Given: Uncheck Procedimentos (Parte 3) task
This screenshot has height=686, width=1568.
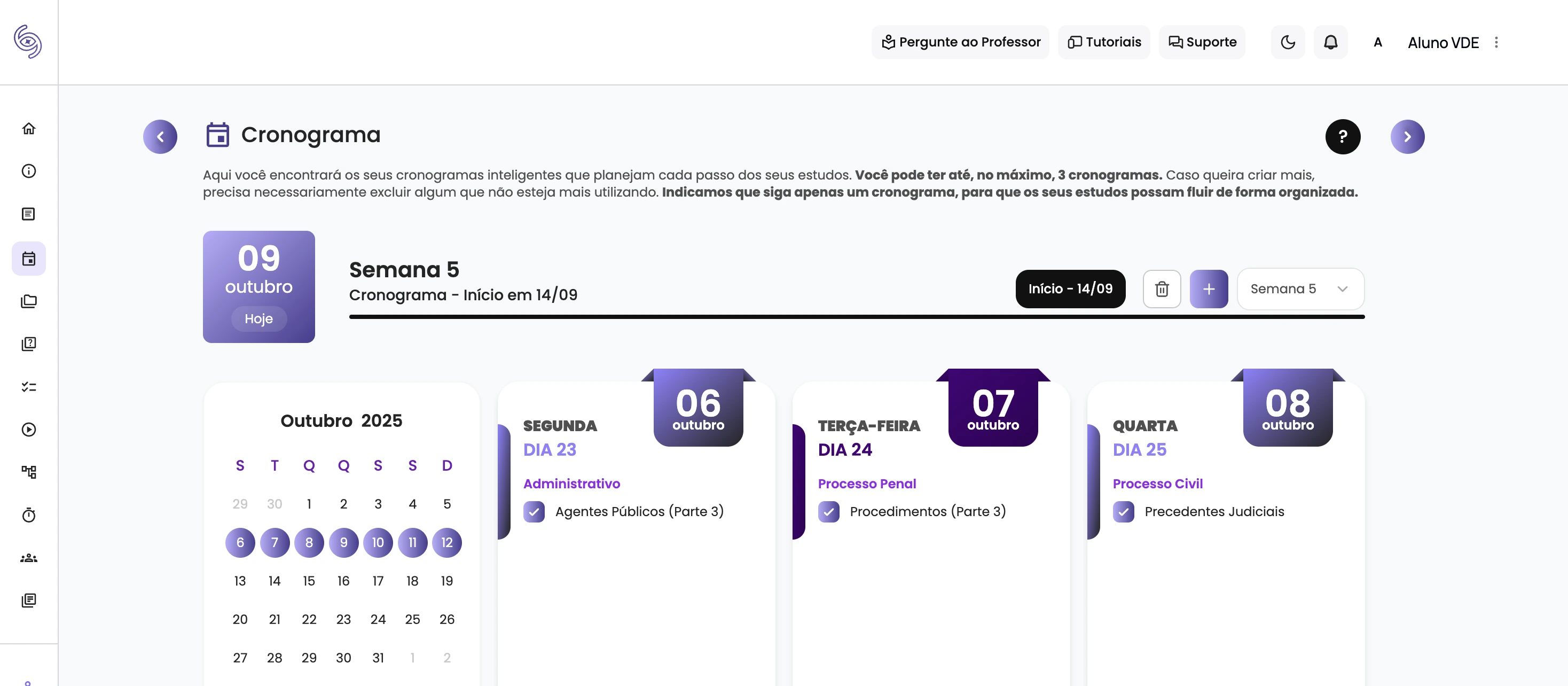Looking at the screenshot, I should click(x=828, y=512).
